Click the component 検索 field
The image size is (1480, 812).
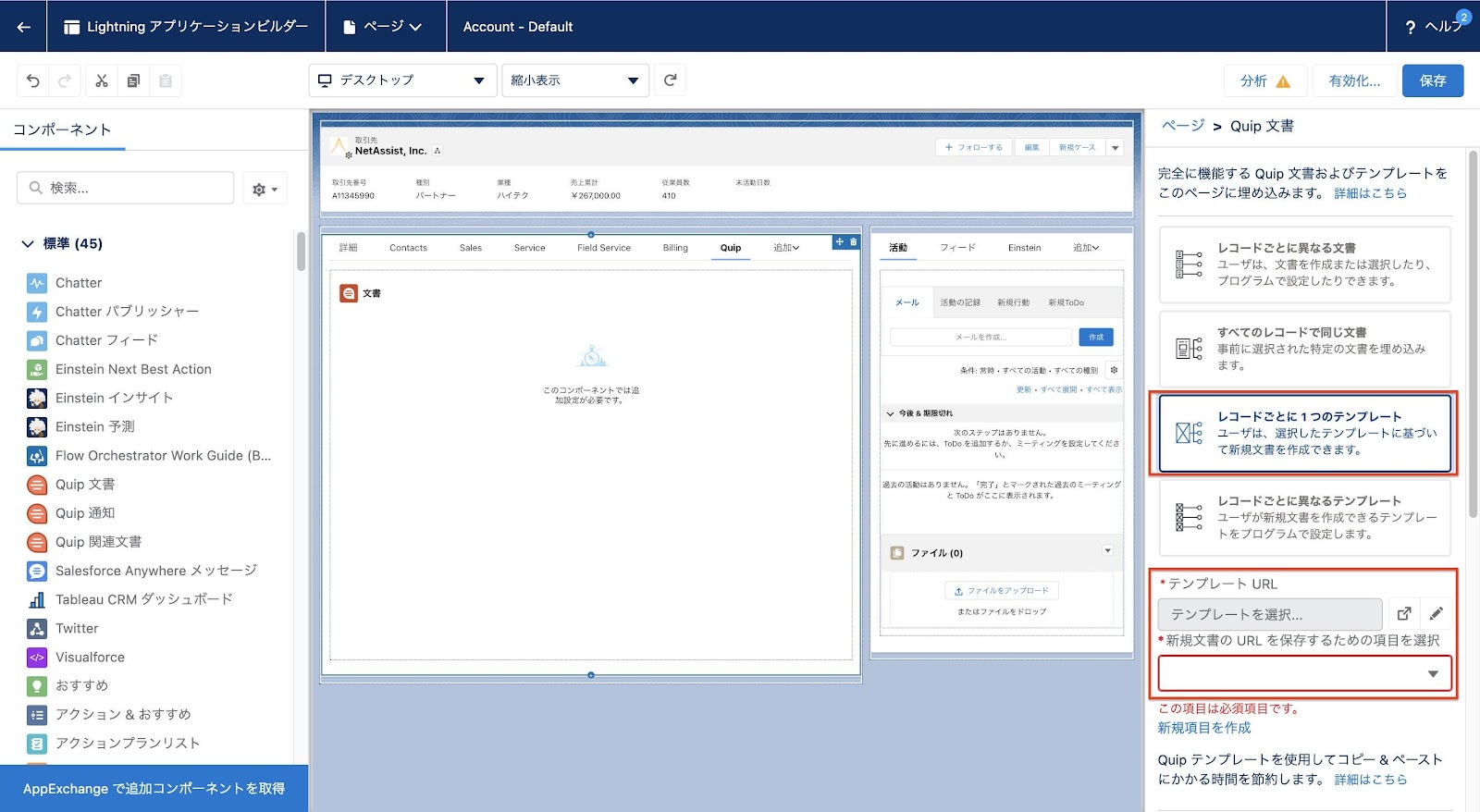[x=125, y=188]
